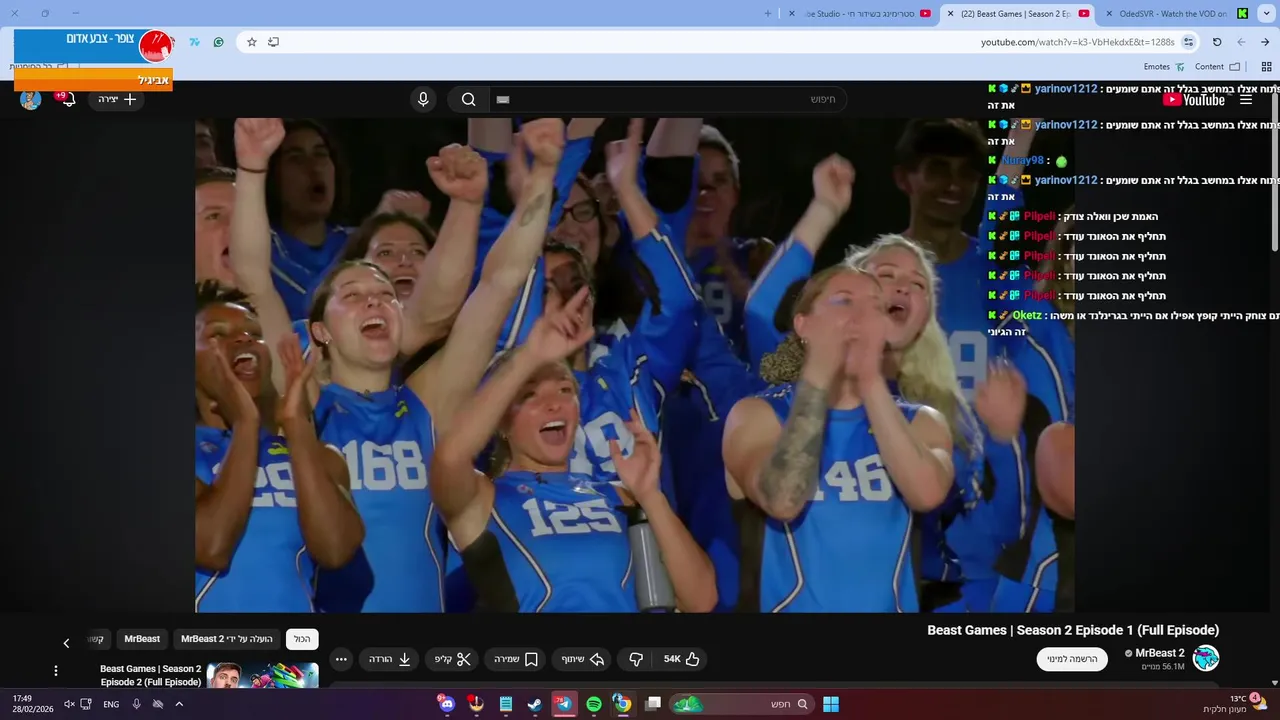Focus the YouTube search field
This screenshot has width=1280, height=720.
pos(666,99)
